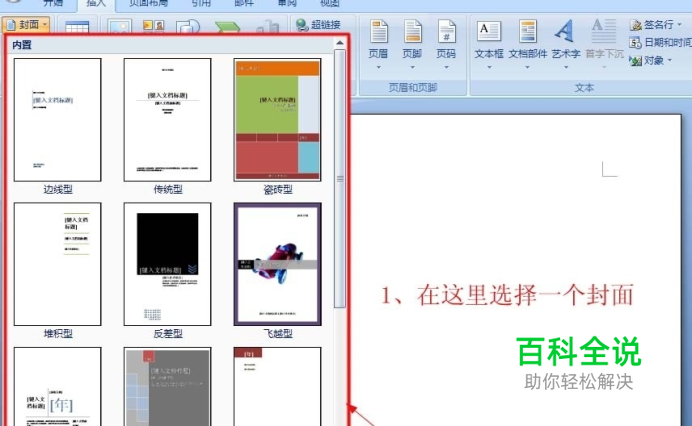Expand the 艺术字 dropdown arrow

pyautogui.click(x=565, y=68)
